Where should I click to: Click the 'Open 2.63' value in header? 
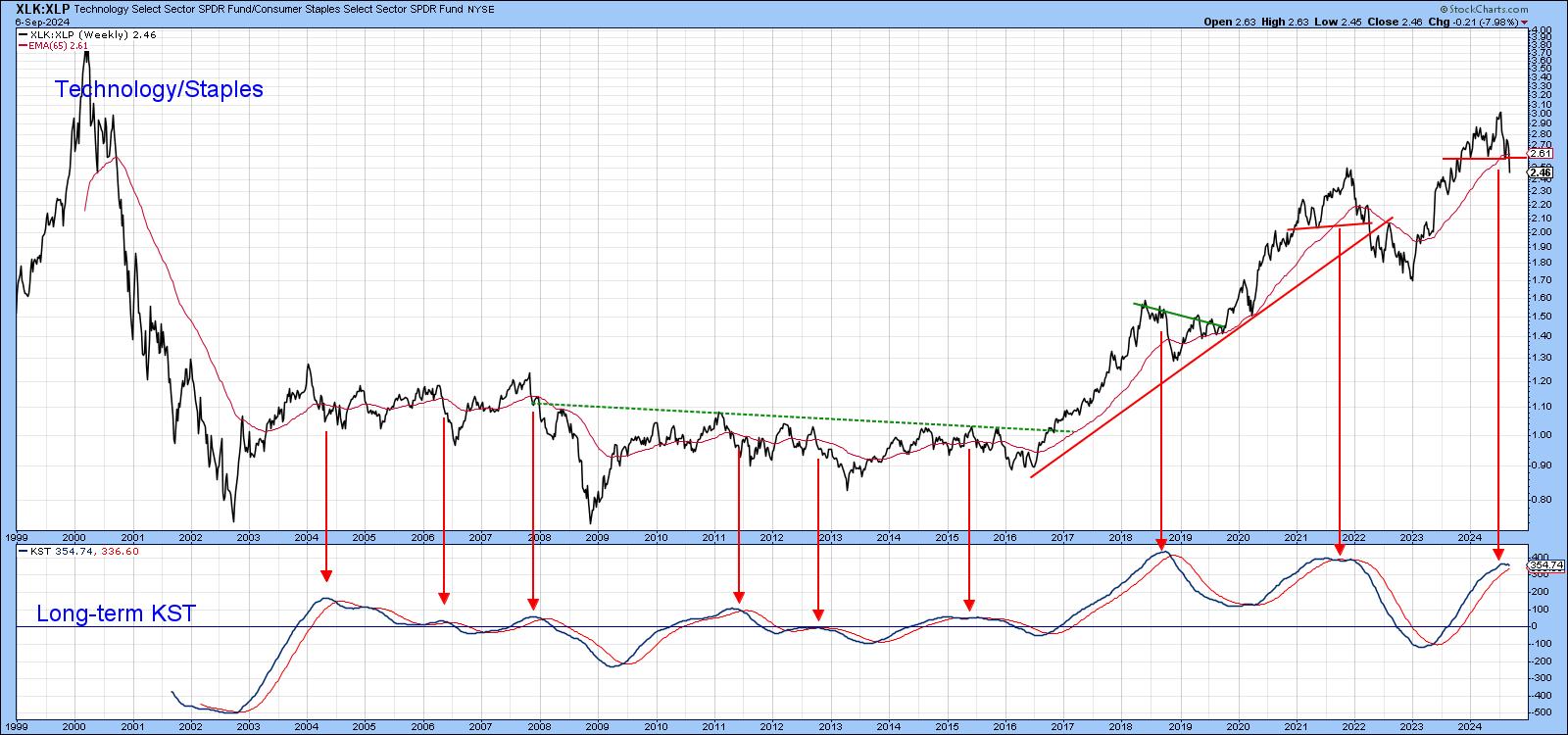coord(1229,22)
